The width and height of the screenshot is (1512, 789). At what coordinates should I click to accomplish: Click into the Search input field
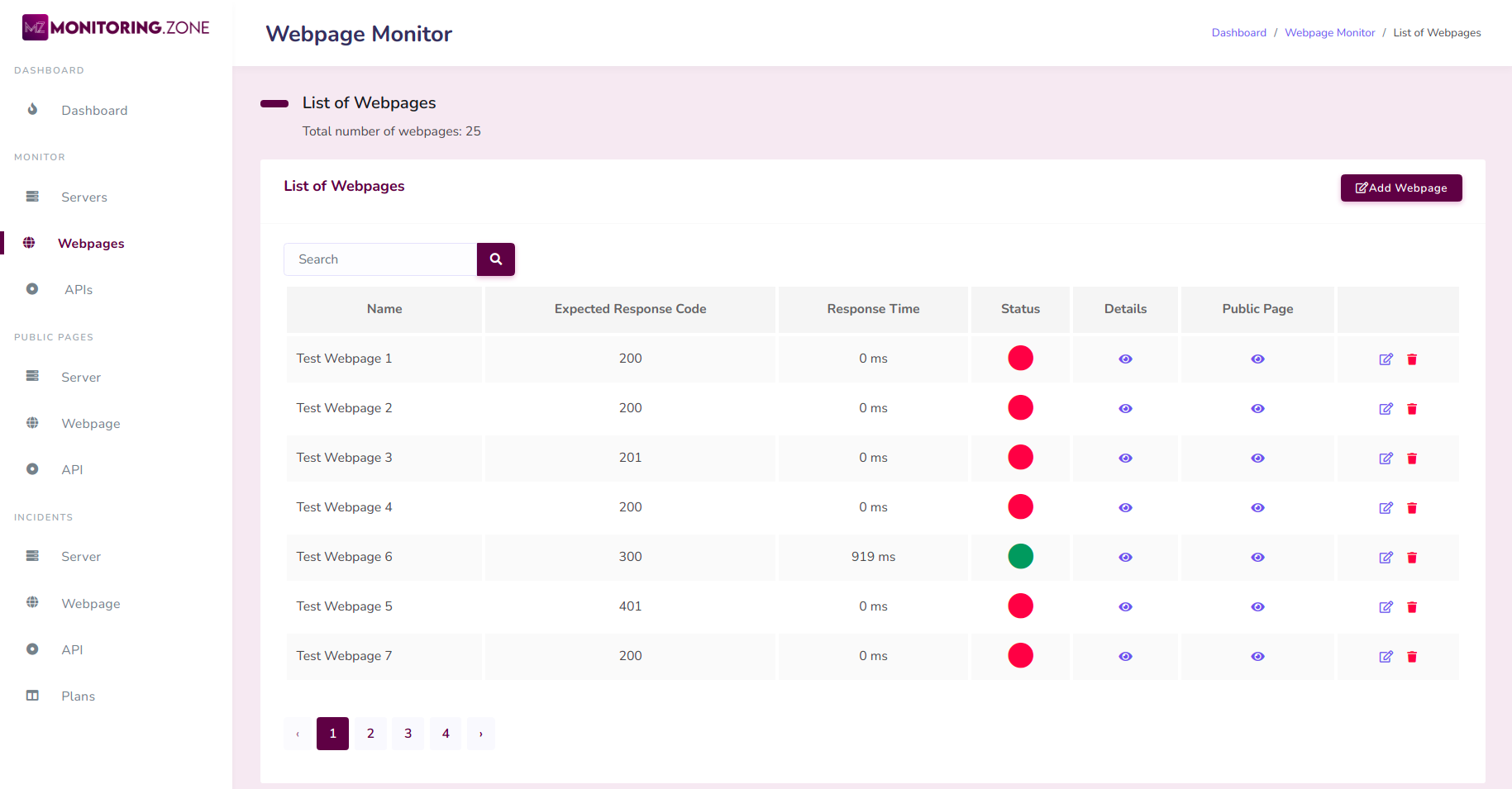point(380,259)
